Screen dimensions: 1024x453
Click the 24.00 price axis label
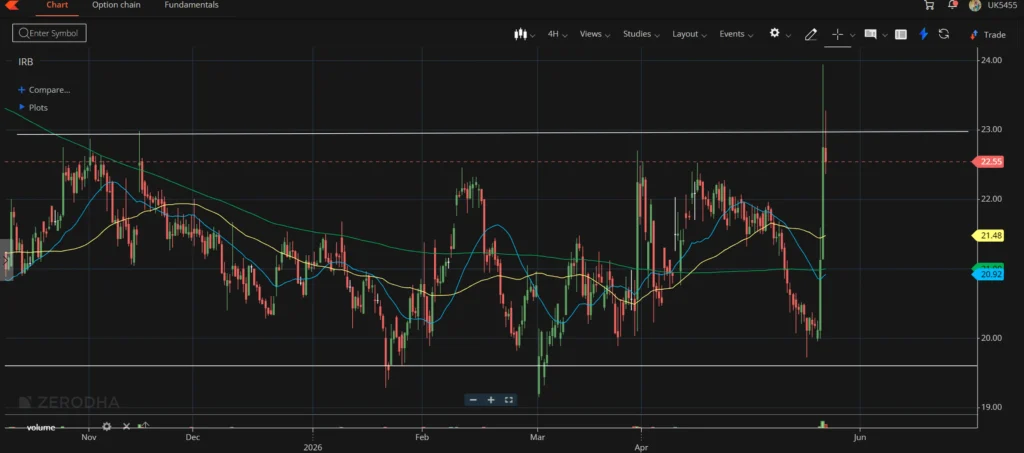[x=991, y=60]
